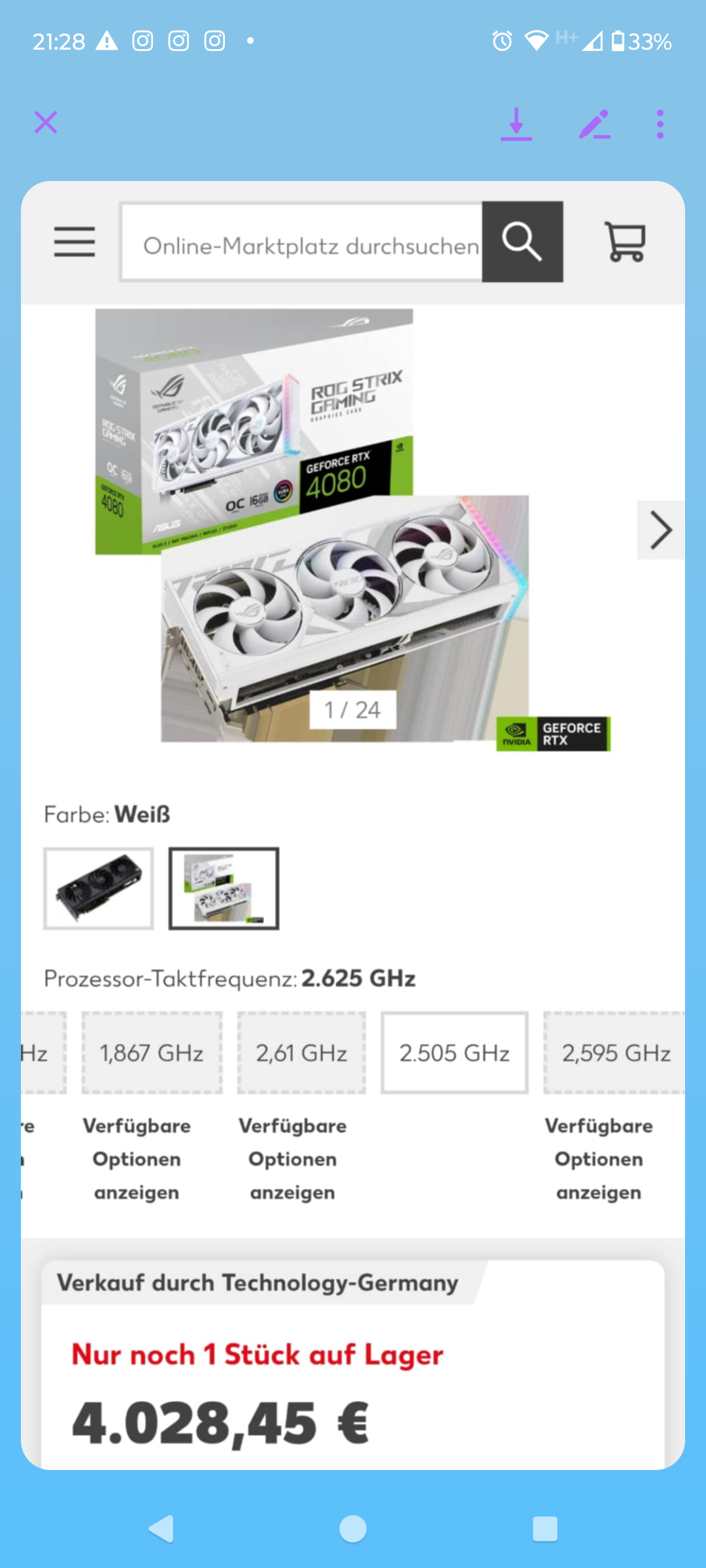Focus the Online-Marktplatz durchsuchen search field

301,242
